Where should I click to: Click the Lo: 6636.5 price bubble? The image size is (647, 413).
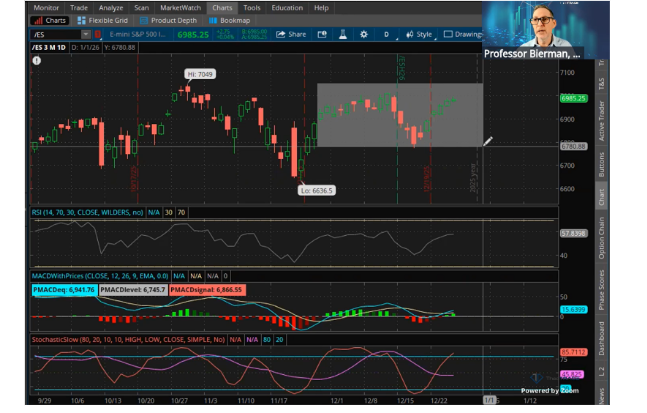point(317,191)
